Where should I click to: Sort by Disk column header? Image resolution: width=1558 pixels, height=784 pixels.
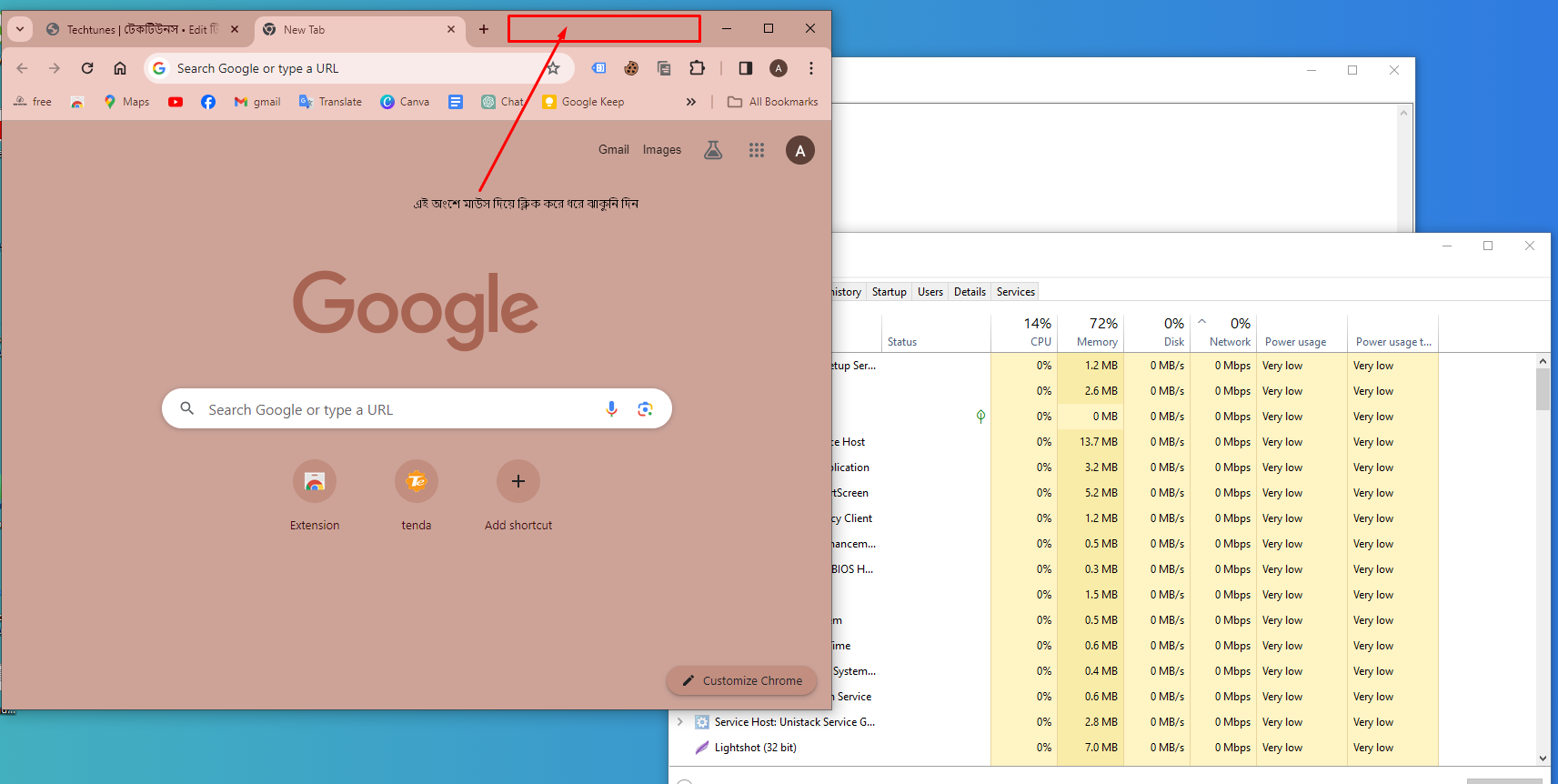pyautogui.click(x=1157, y=332)
